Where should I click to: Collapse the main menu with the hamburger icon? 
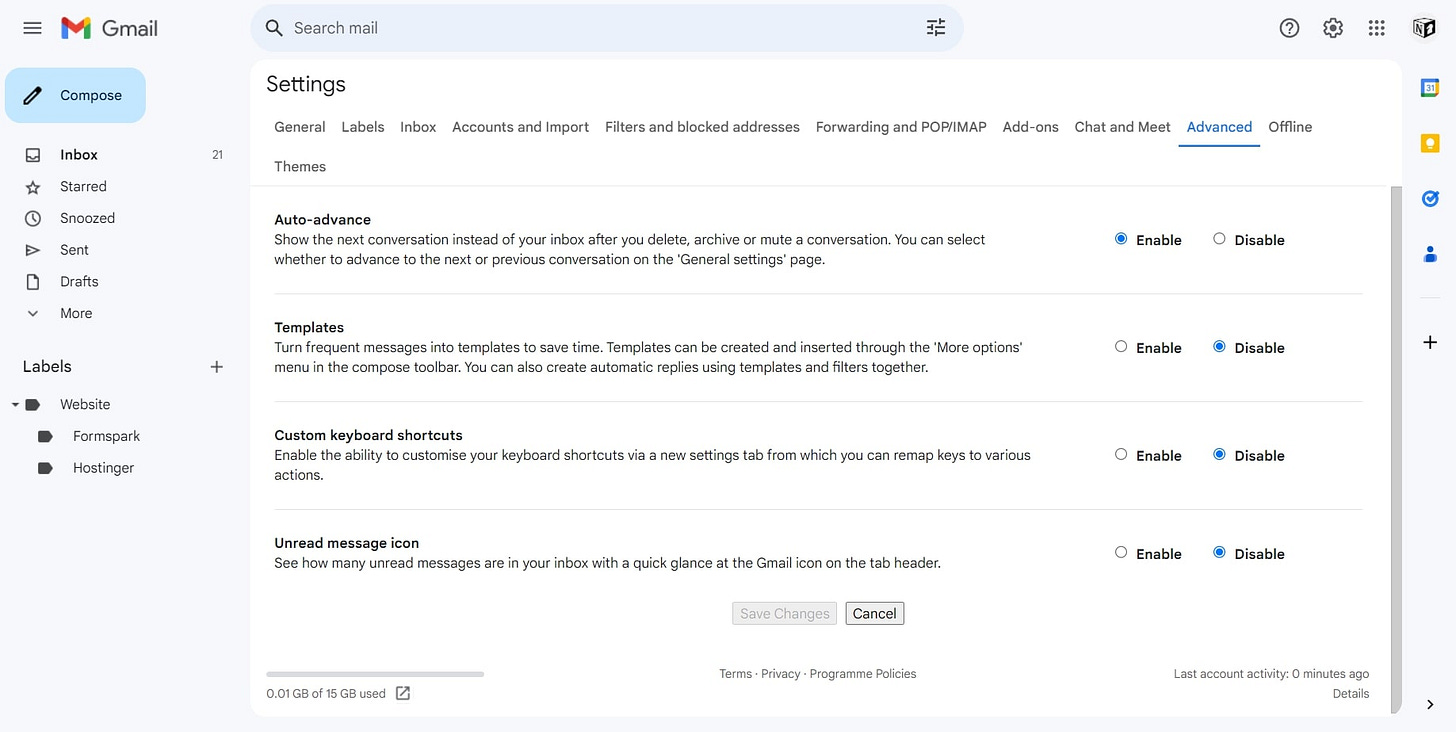[x=32, y=28]
